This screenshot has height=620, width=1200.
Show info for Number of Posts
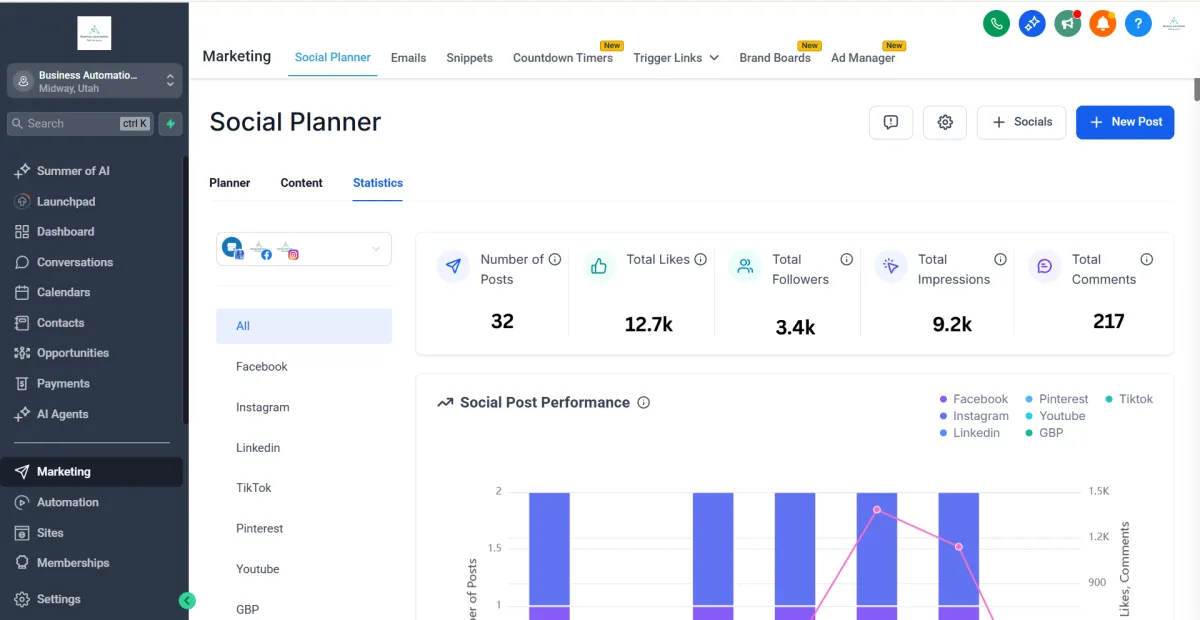pyautogui.click(x=555, y=259)
